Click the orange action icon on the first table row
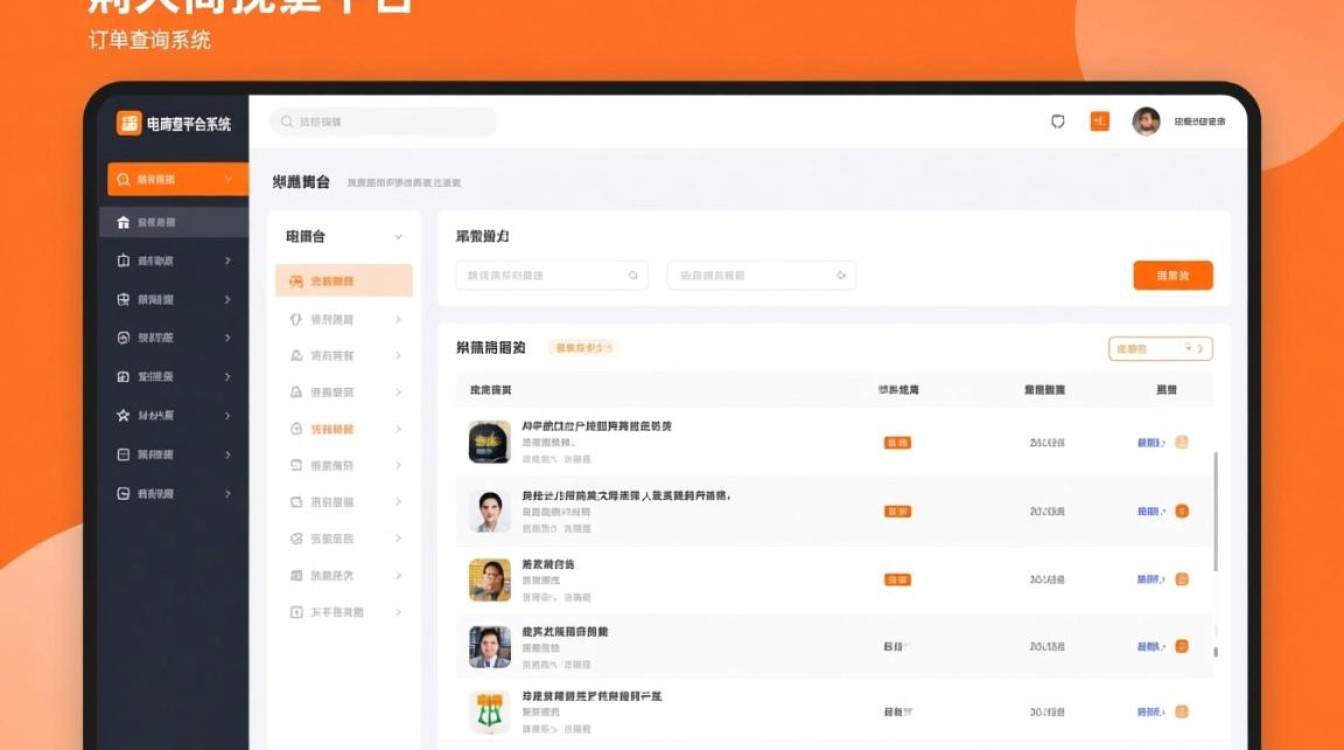 [1181, 443]
